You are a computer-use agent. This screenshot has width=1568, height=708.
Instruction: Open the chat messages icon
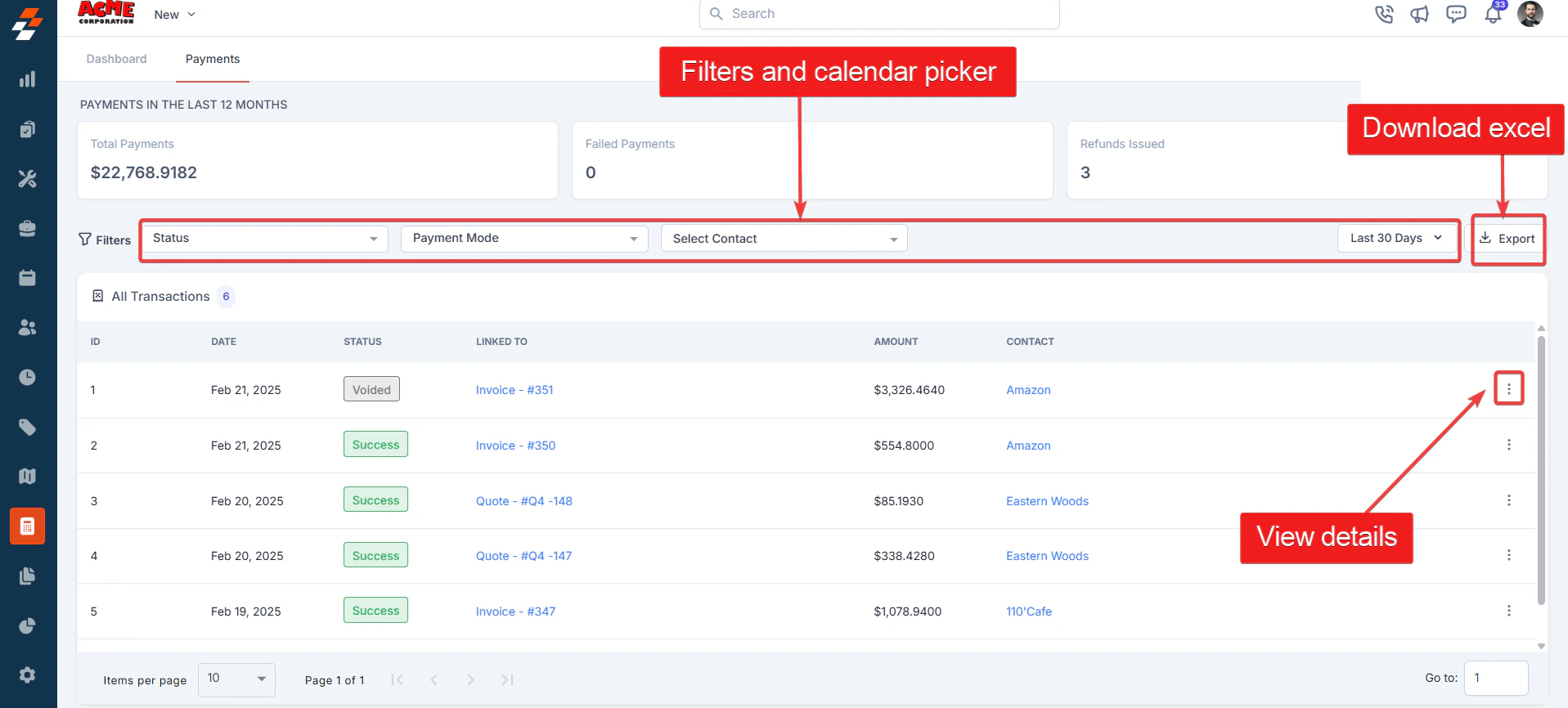coord(1456,14)
